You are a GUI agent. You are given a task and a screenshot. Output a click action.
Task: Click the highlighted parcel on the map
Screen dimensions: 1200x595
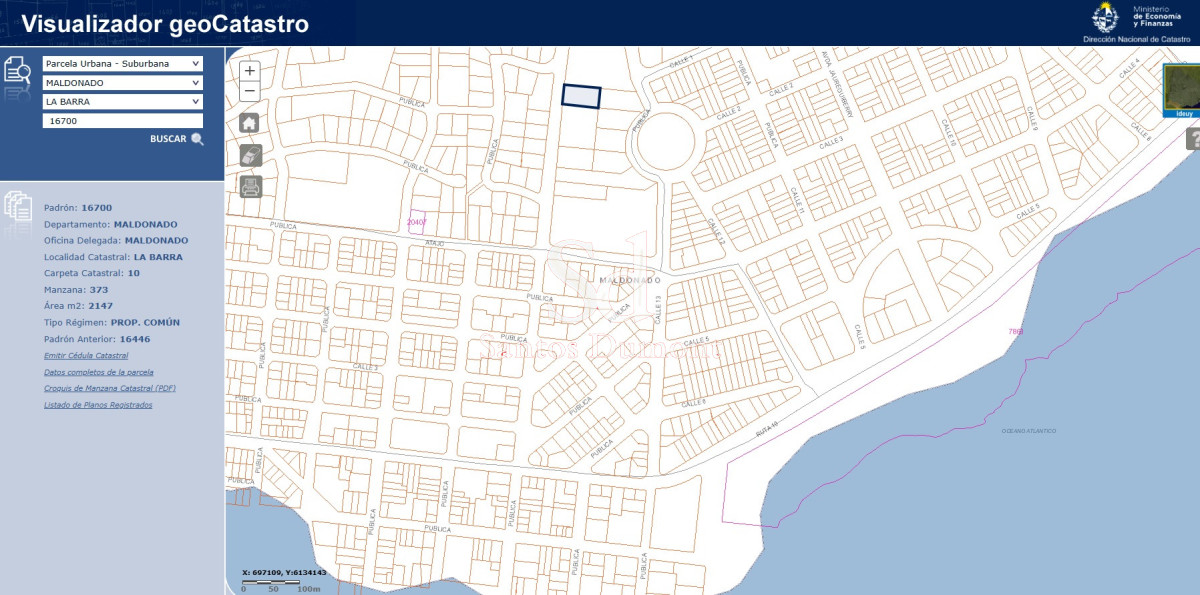[581, 96]
